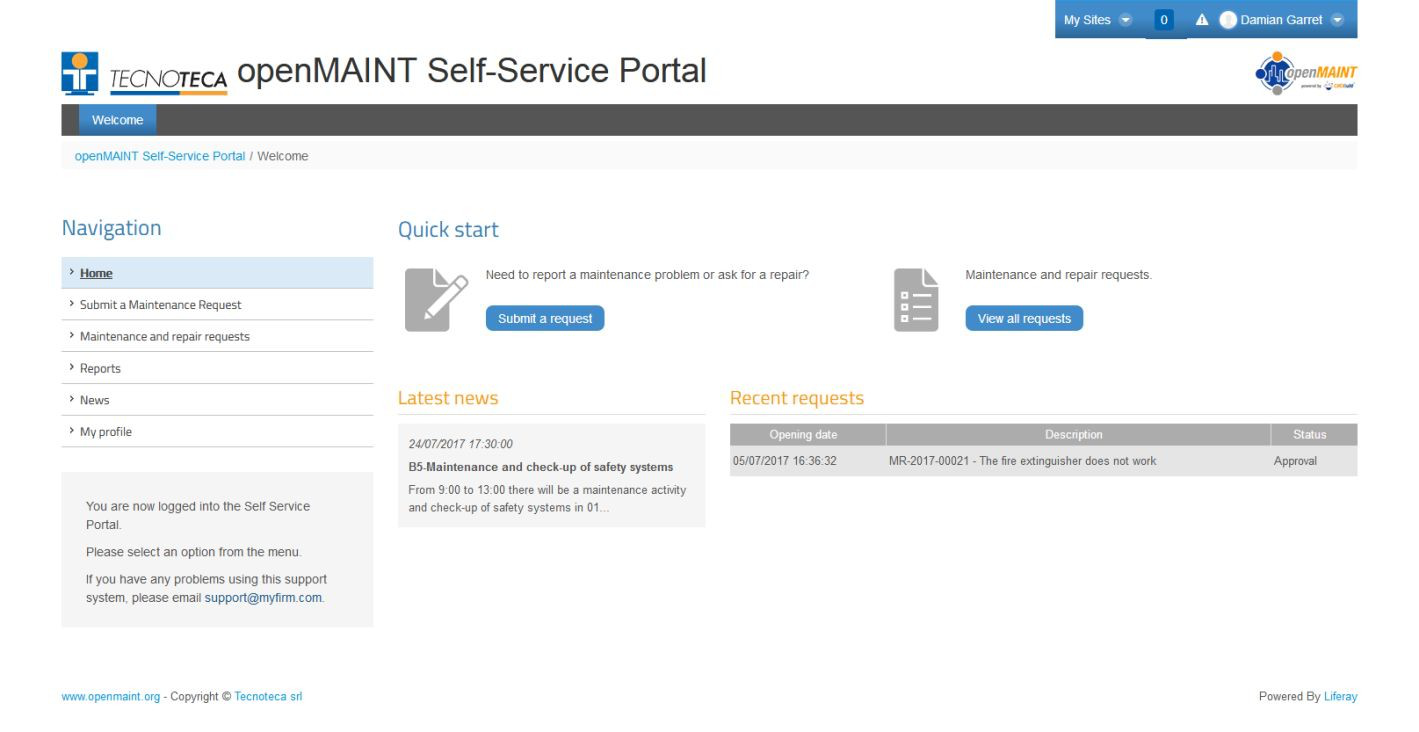Select the Welcome tab
This screenshot has width=1419, height=732.
point(117,120)
